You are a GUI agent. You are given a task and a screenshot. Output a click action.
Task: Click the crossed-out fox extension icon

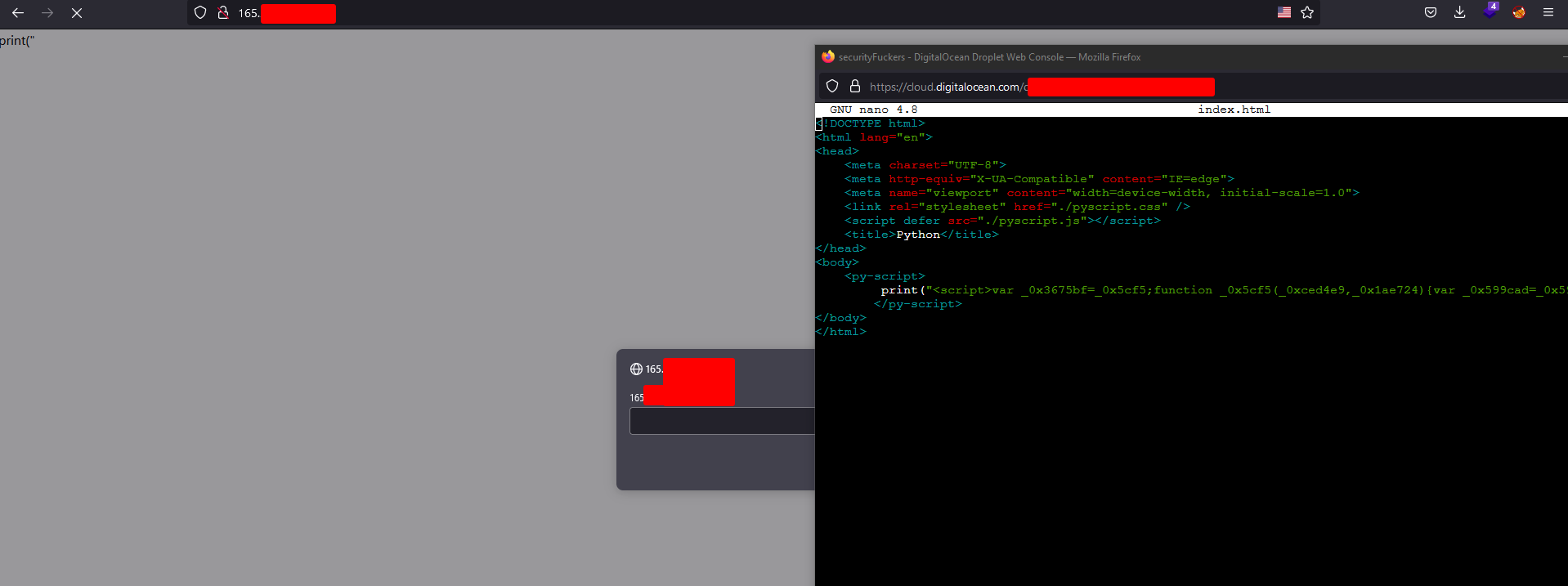pos(1519,13)
